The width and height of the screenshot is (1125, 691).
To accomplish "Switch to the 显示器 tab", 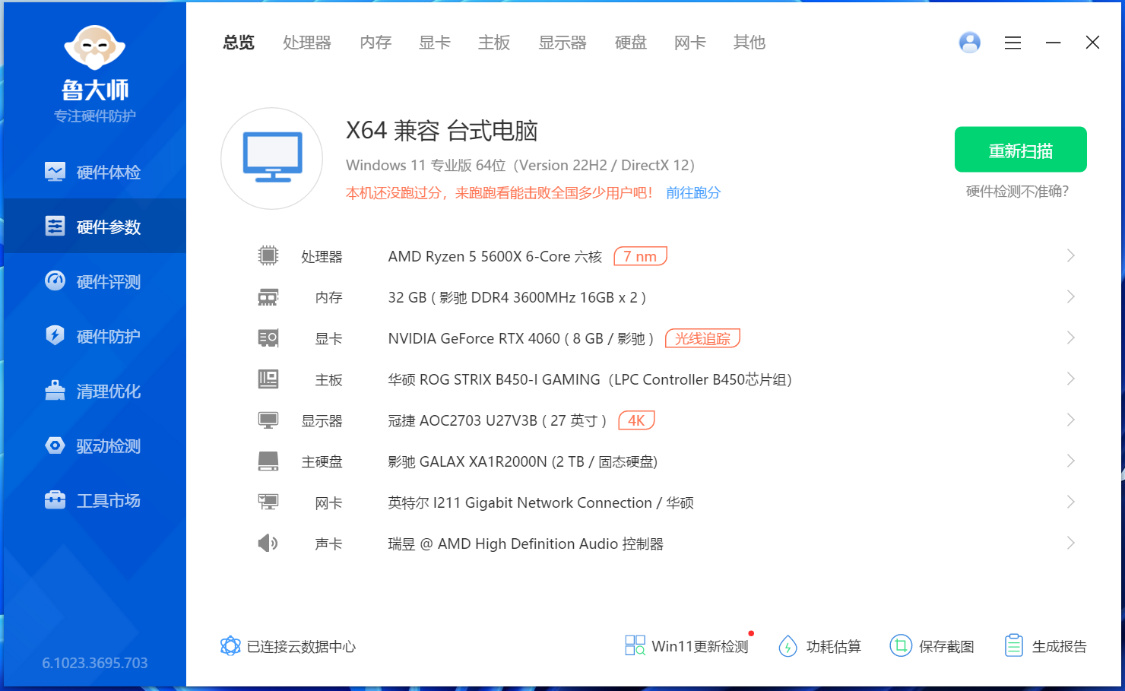I will point(562,42).
